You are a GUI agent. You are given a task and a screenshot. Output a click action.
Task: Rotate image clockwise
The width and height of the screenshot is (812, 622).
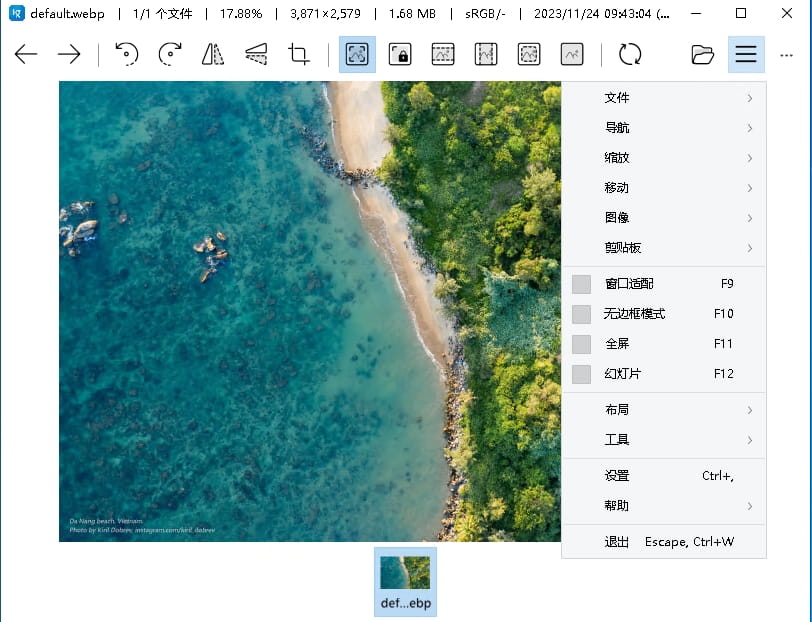coord(170,54)
